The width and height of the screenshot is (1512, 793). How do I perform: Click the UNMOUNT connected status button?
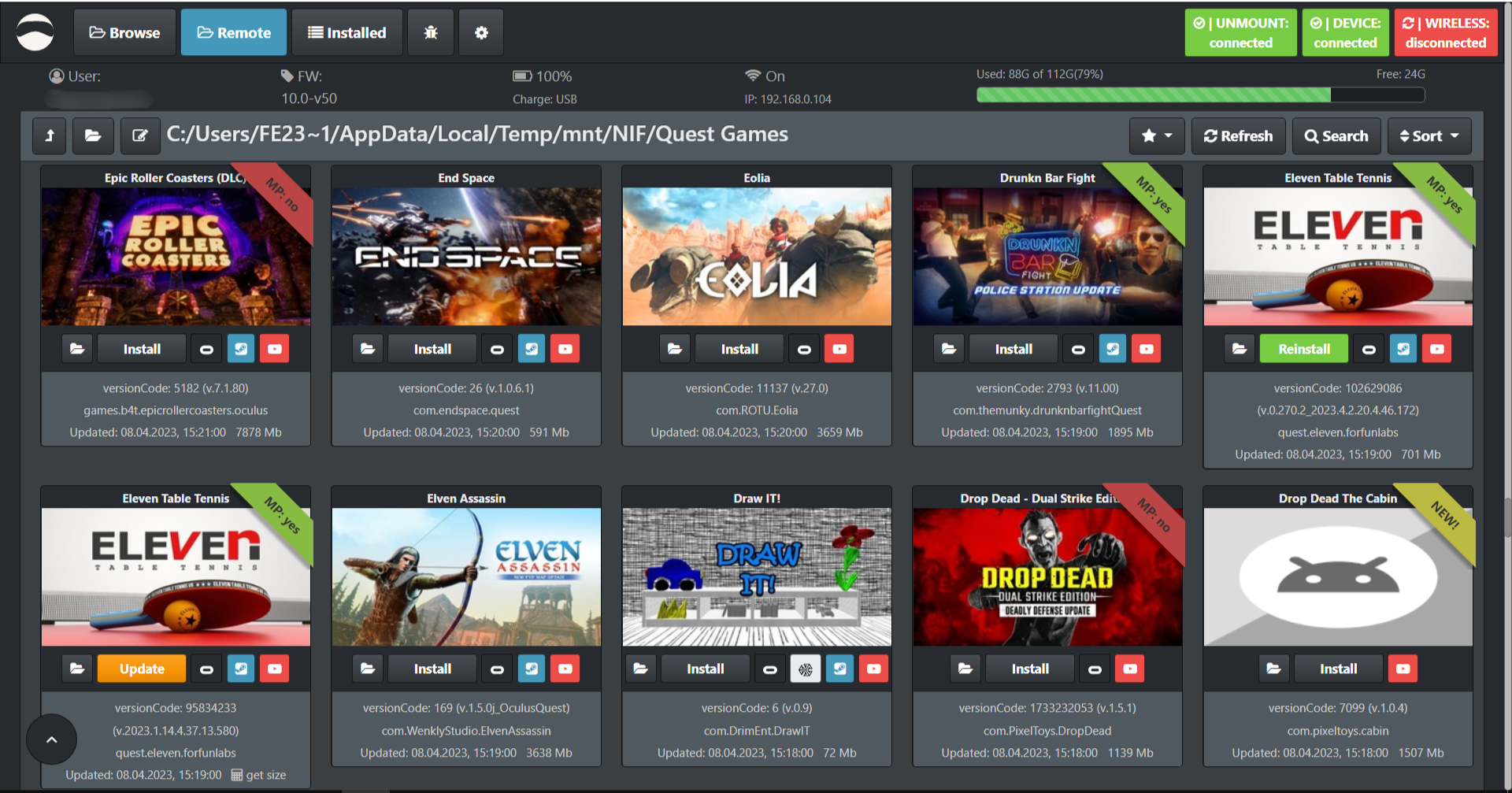[x=1241, y=32]
